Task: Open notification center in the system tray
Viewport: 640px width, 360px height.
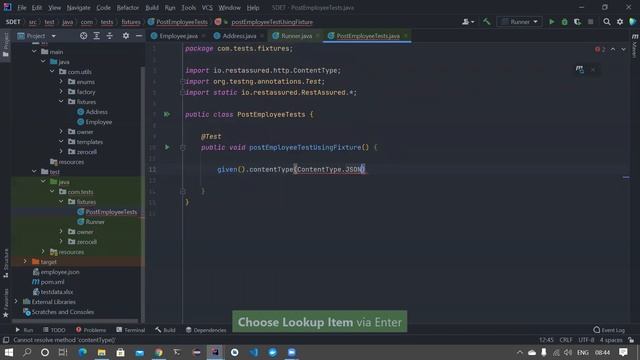Action: (x=623, y=352)
